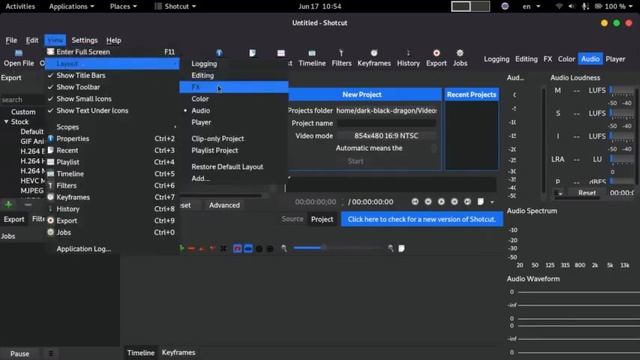This screenshot has width=640, height=360.
Task: Toggle the pink Snap button on timeline toolbar
Action: 237,249
